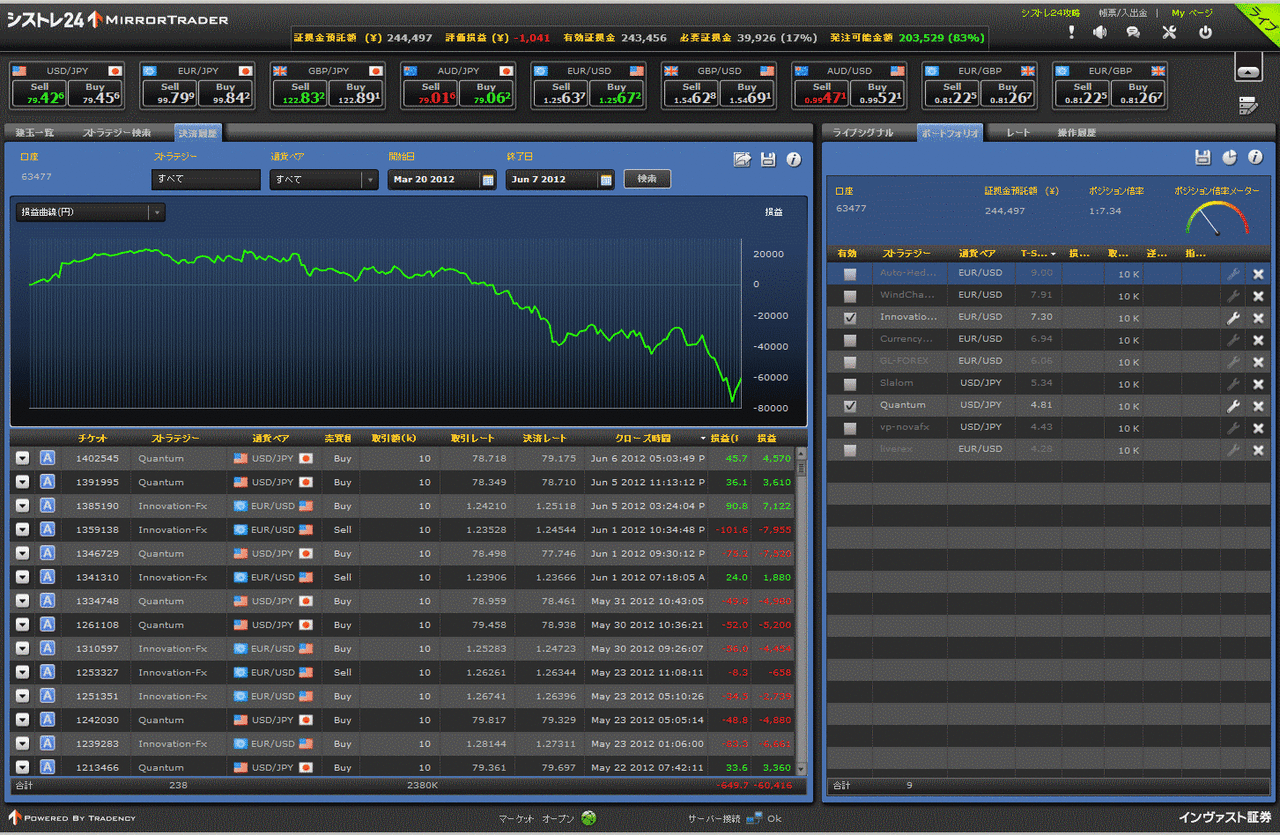Uncheck the Quantum strategy checkbox
1280x835 pixels.
click(x=850, y=406)
